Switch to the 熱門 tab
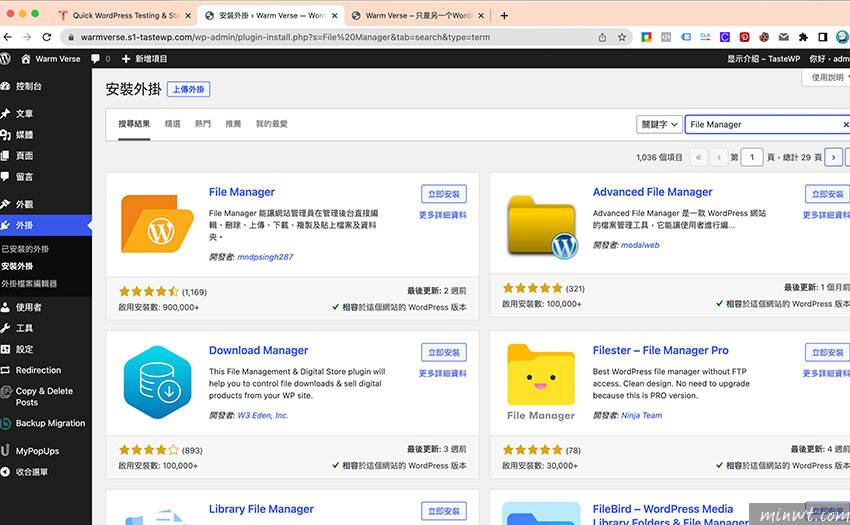Image resolution: width=850 pixels, height=525 pixels. pos(203,124)
